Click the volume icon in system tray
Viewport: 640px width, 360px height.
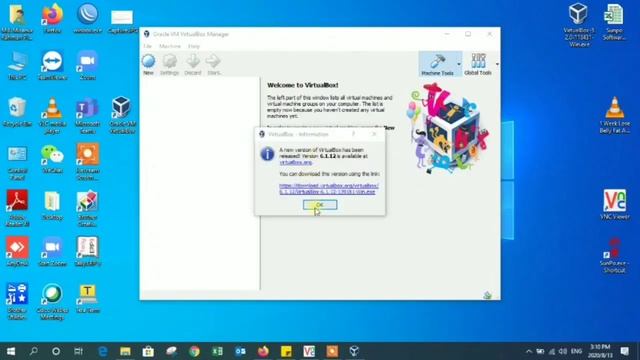tap(563, 351)
